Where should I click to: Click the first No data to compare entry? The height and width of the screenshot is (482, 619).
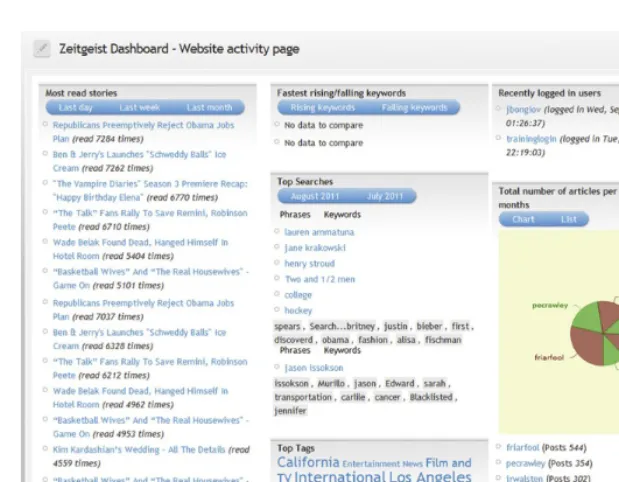click(x=324, y=125)
